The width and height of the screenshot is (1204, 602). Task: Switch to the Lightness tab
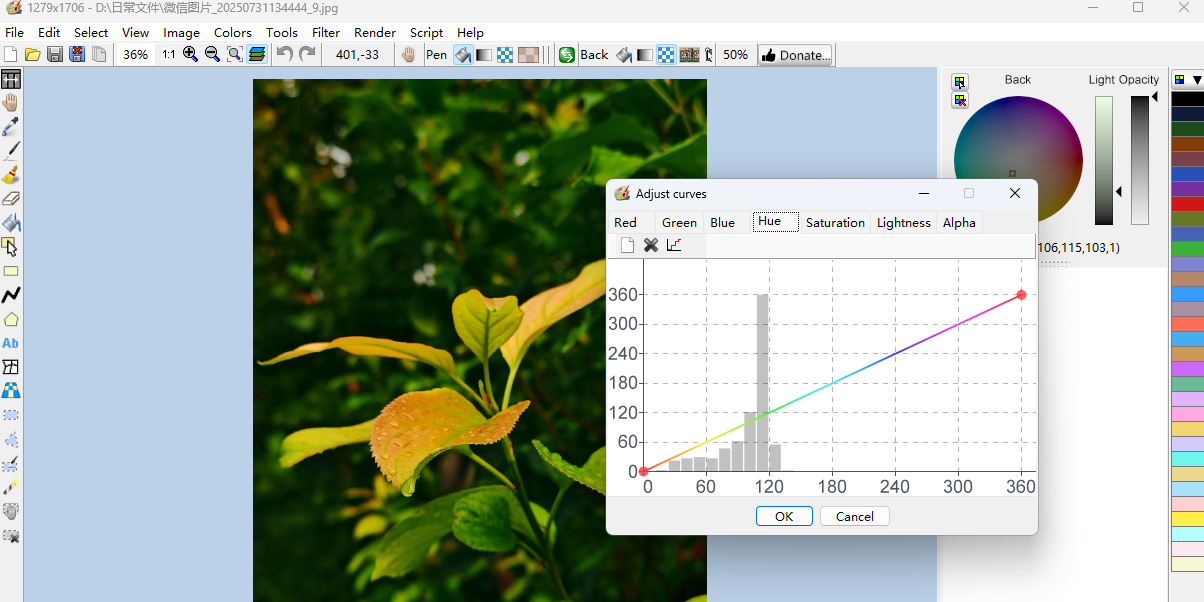point(903,222)
